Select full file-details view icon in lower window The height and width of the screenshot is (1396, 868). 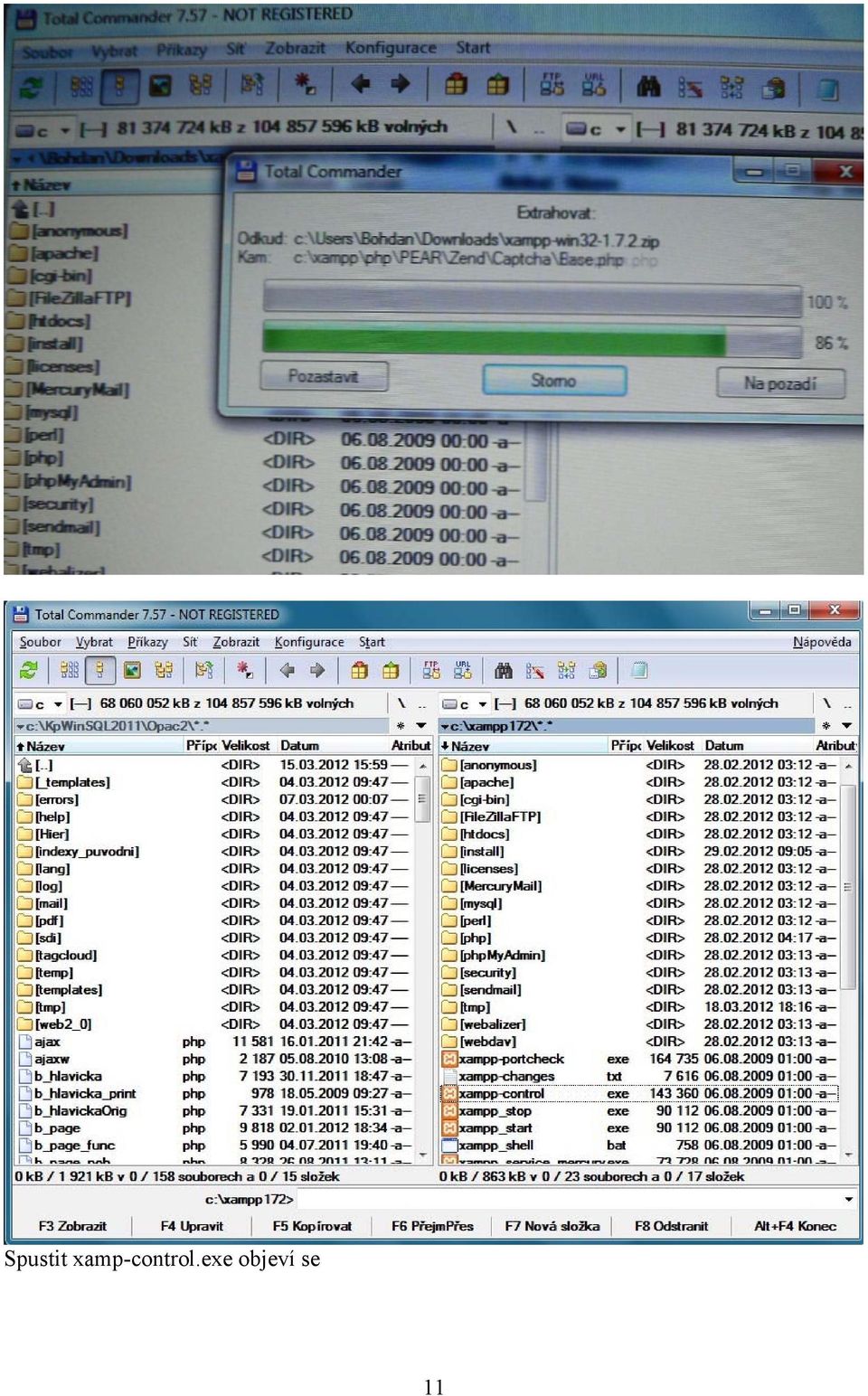click(x=100, y=670)
